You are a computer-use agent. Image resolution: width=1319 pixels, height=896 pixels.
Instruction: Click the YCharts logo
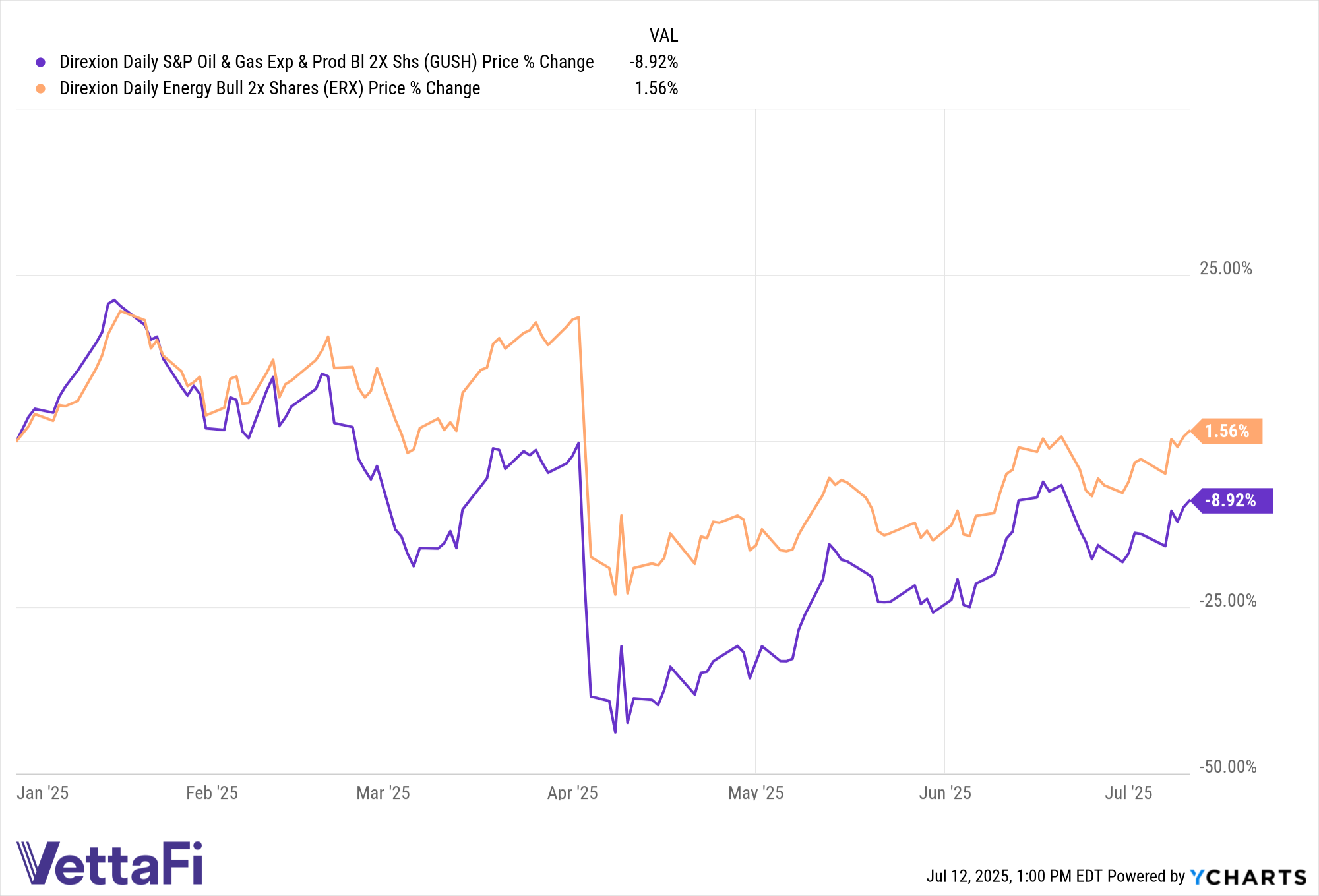tap(1248, 877)
